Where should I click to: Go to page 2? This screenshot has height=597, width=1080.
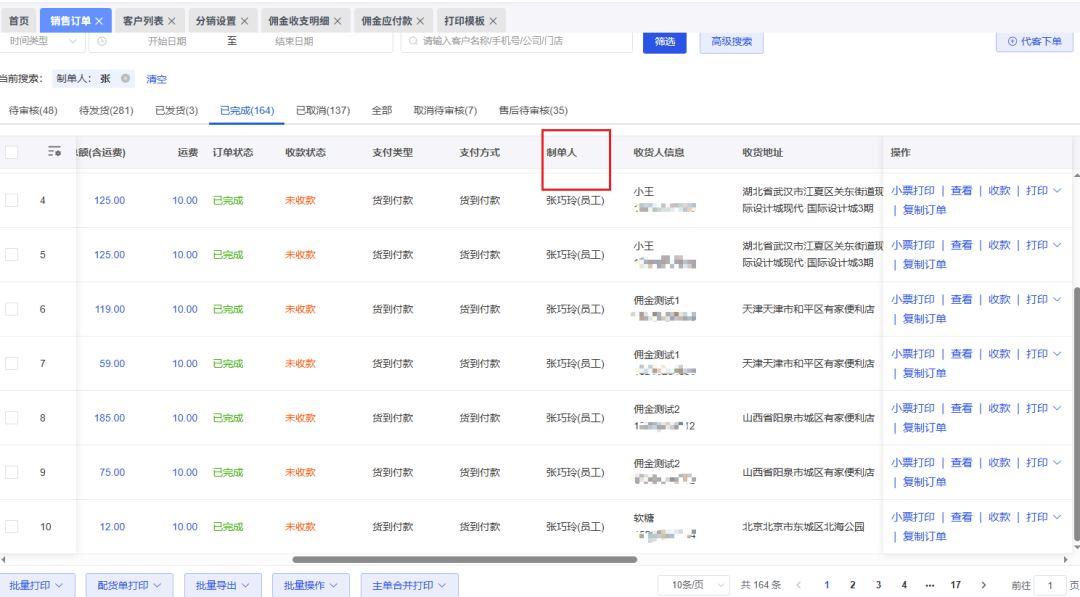pos(853,585)
